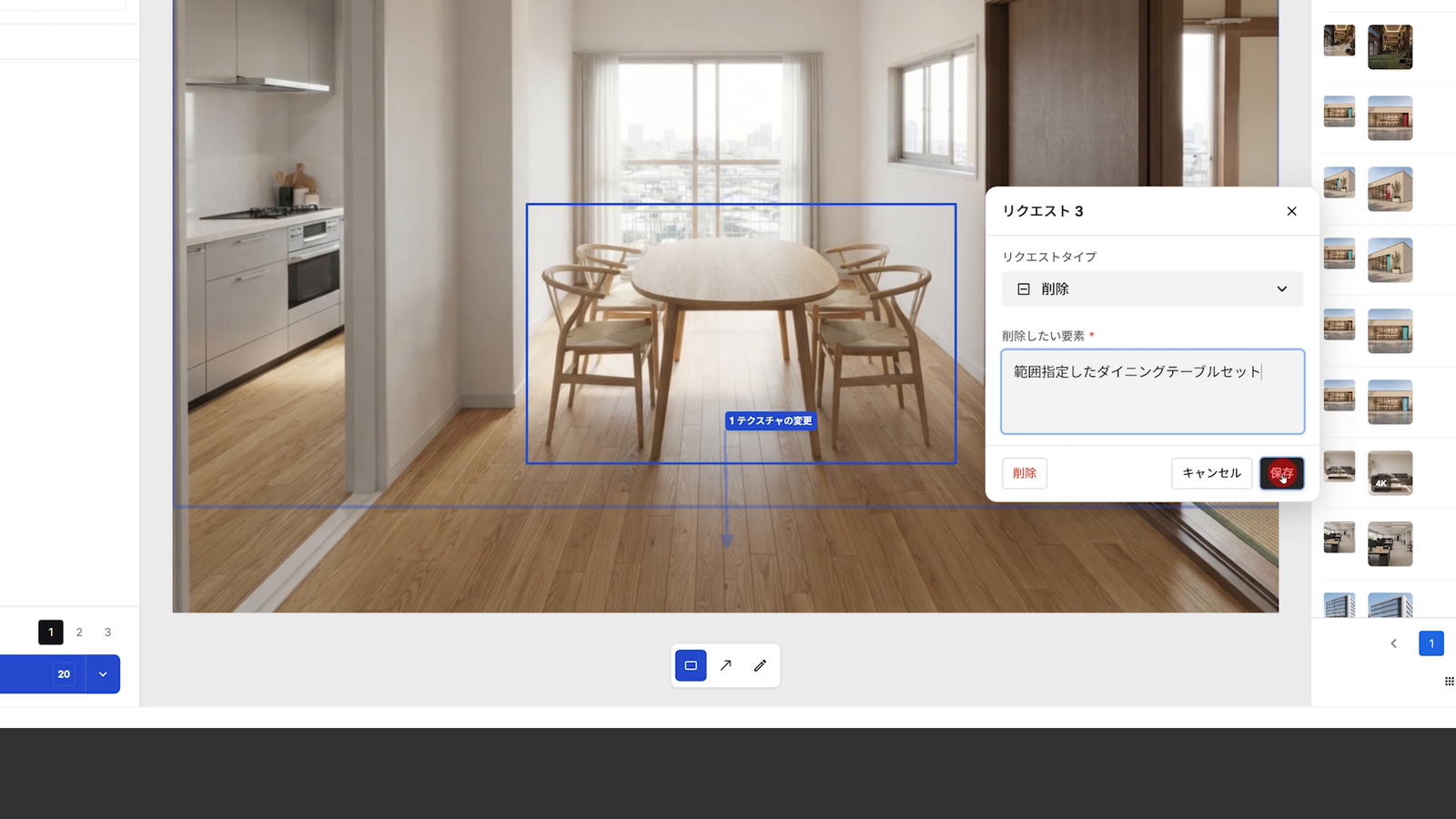Focus the 削除したい要素 text field

(1152, 391)
